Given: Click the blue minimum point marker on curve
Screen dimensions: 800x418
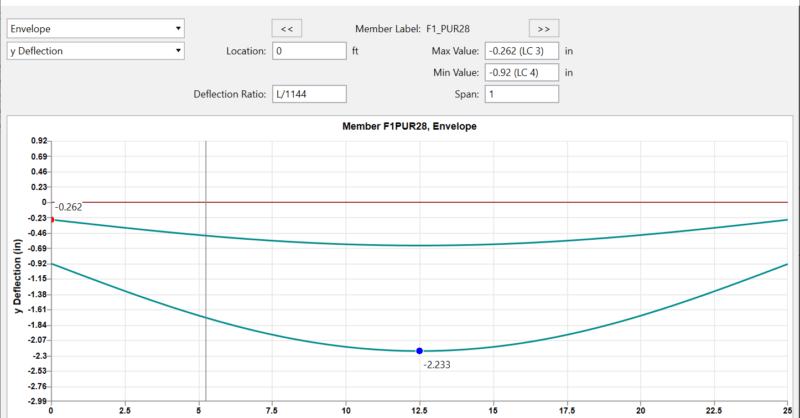Looking at the screenshot, I should click(420, 351).
